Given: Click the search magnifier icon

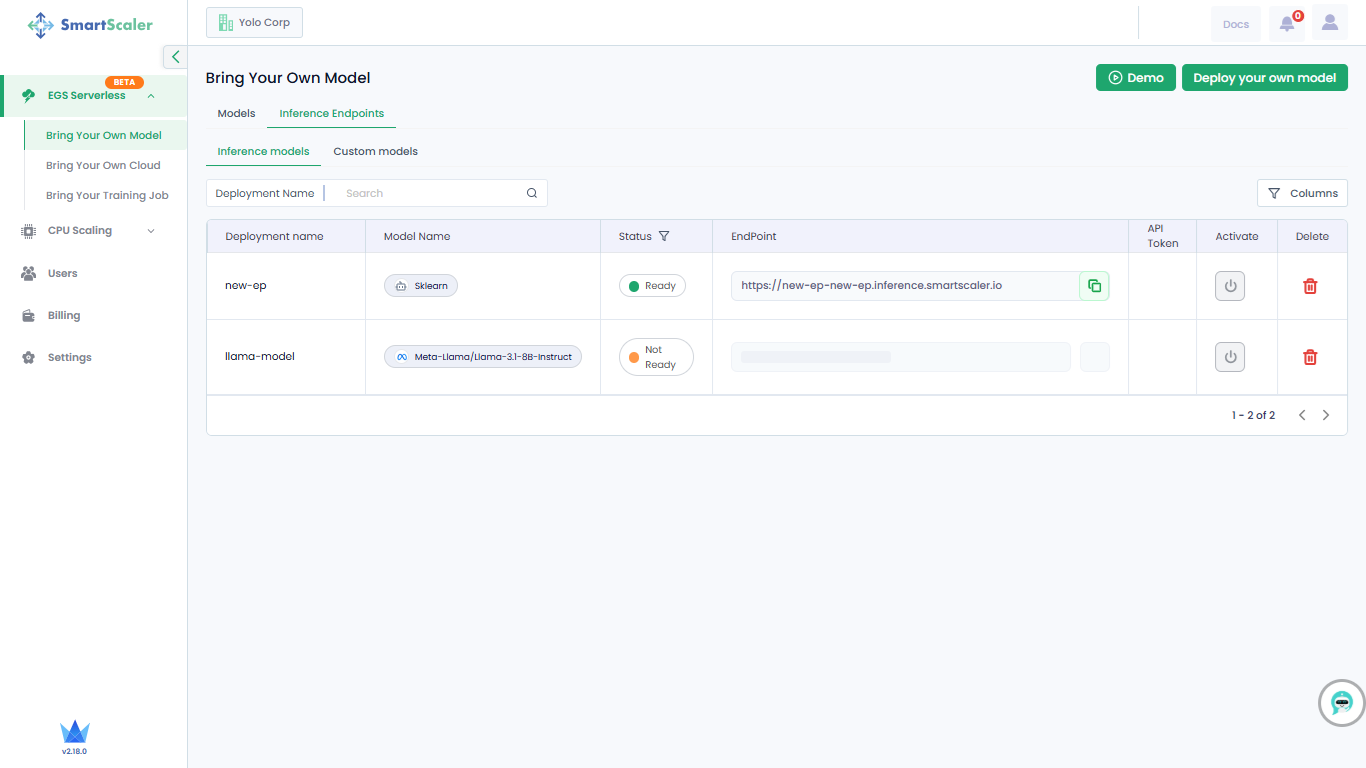Looking at the screenshot, I should point(532,193).
